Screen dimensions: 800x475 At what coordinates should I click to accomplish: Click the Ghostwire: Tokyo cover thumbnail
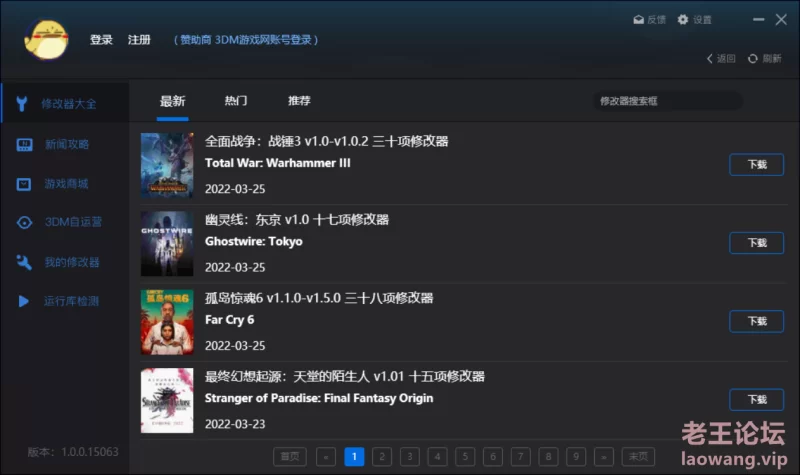[x=167, y=244]
